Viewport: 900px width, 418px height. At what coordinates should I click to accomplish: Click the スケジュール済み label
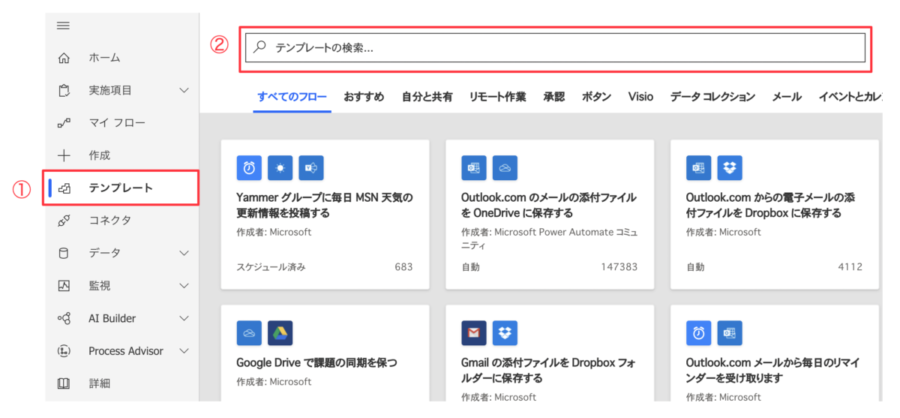pyautogui.click(x=271, y=267)
